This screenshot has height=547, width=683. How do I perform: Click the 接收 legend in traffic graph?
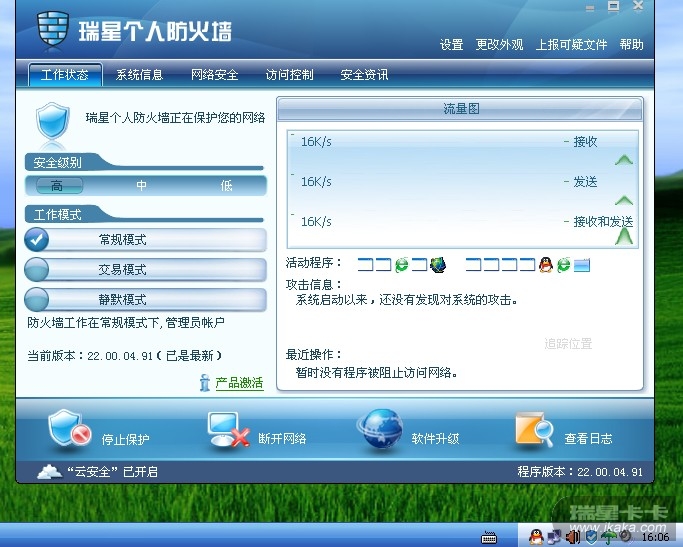585,142
